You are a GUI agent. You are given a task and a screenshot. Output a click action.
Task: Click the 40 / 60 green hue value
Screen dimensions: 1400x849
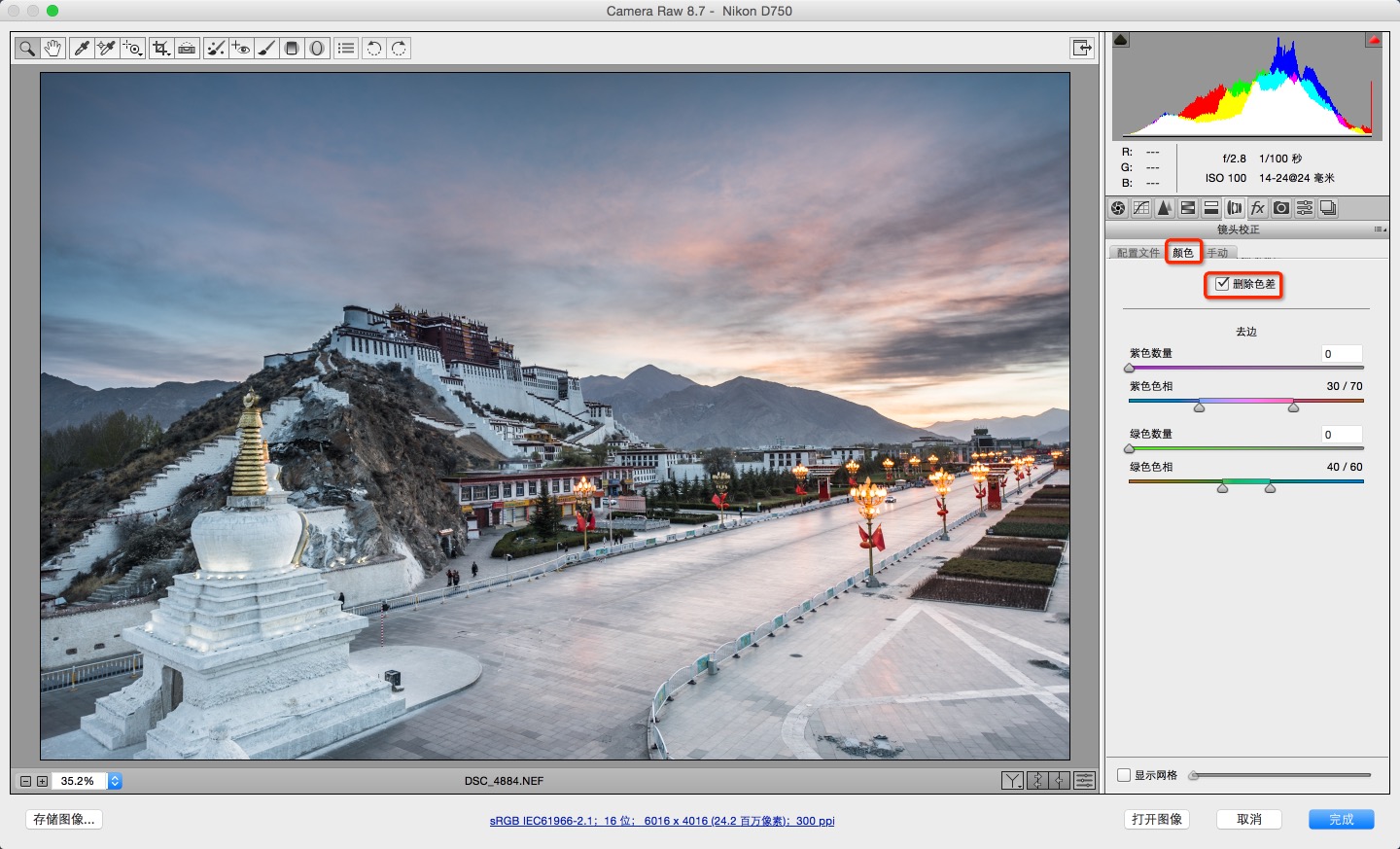(1345, 467)
